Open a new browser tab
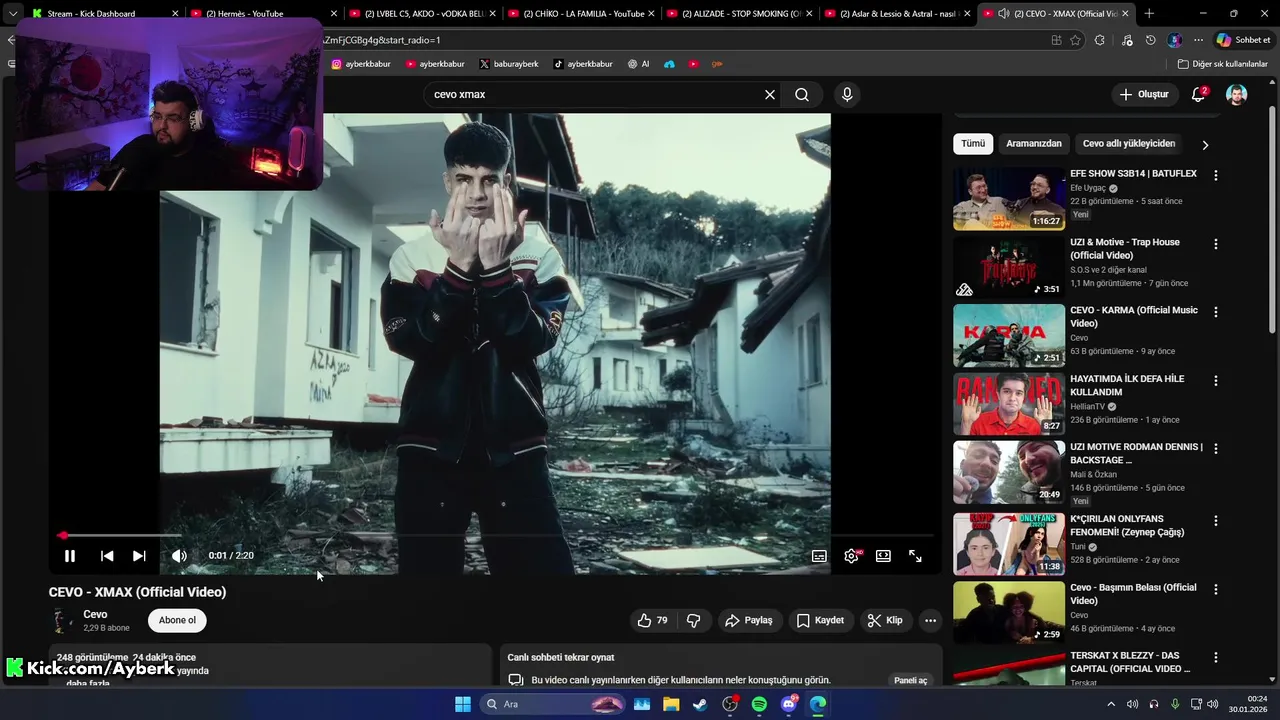The image size is (1280, 720). point(1149,14)
